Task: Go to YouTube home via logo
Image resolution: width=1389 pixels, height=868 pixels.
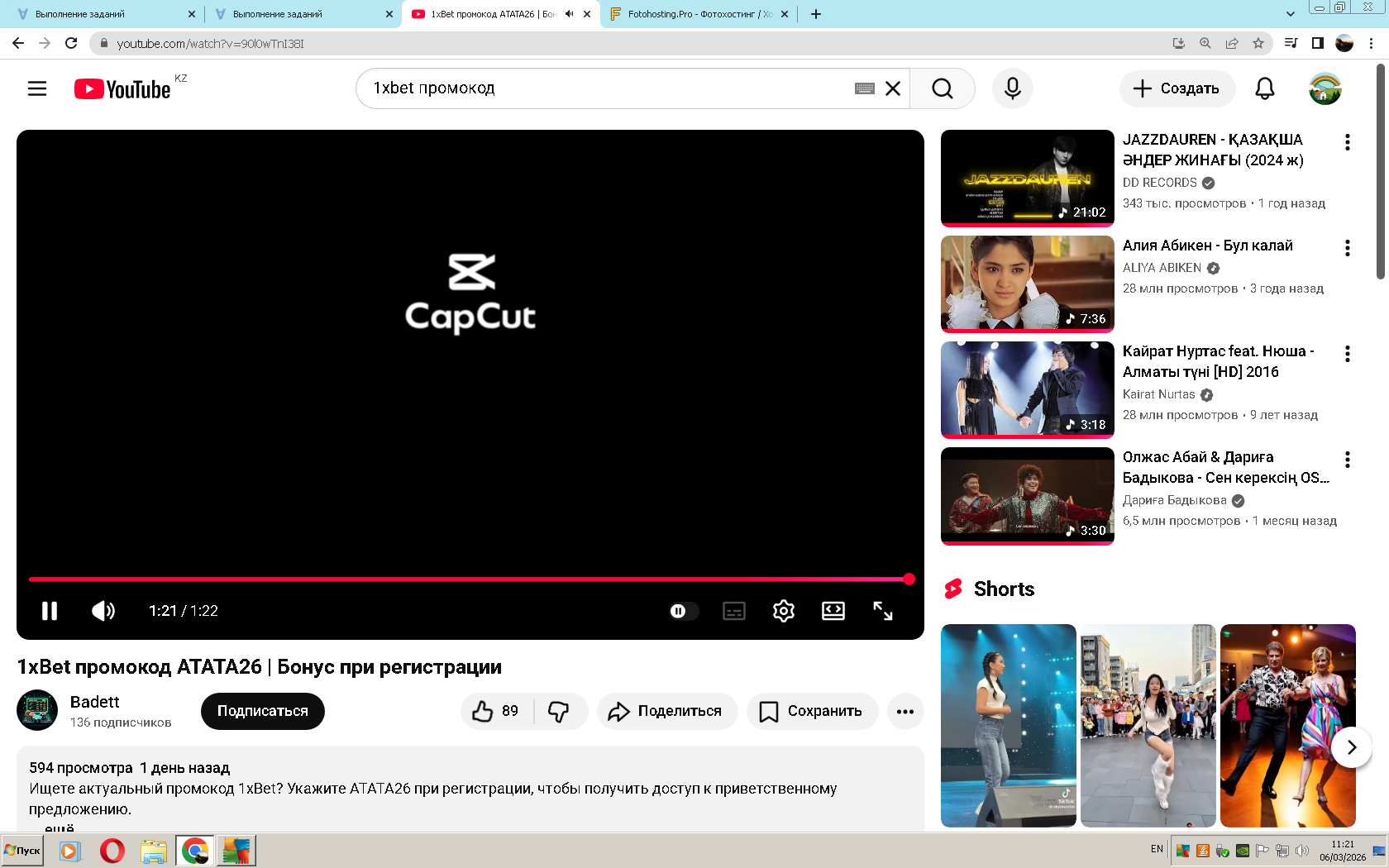Action: [122, 88]
